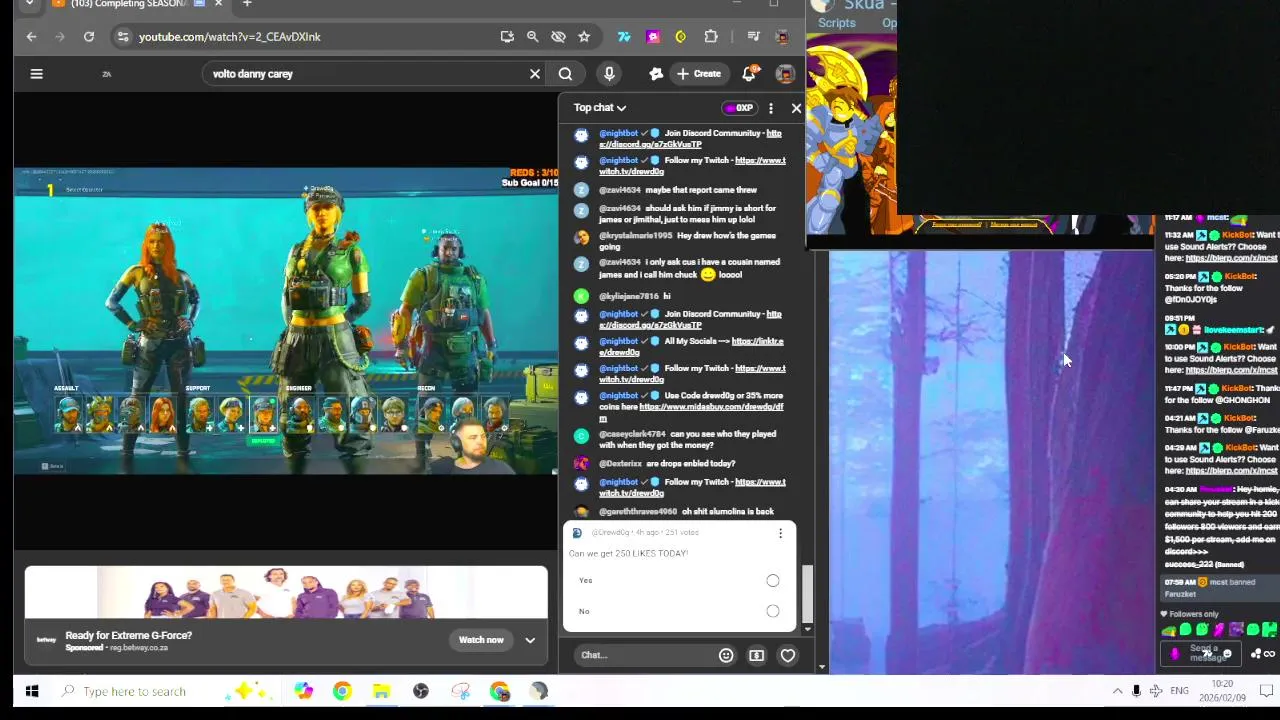1280x720 pixels.
Task: Open YouTube notifications bell
Action: click(x=749, y=73)
